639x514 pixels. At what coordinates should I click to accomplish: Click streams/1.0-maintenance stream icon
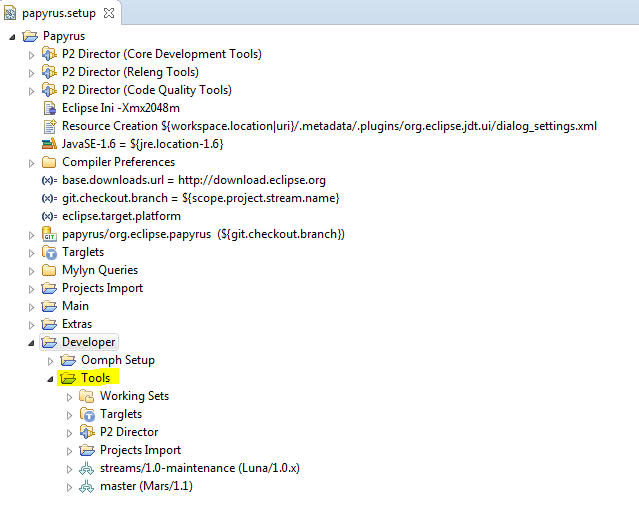[x=87, y=468]
